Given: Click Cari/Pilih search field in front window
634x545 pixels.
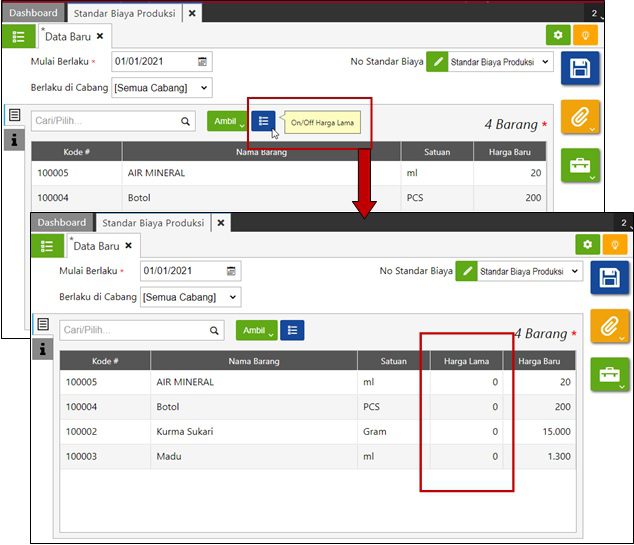Looking at the screenshot, I should [x=142, y=330].
